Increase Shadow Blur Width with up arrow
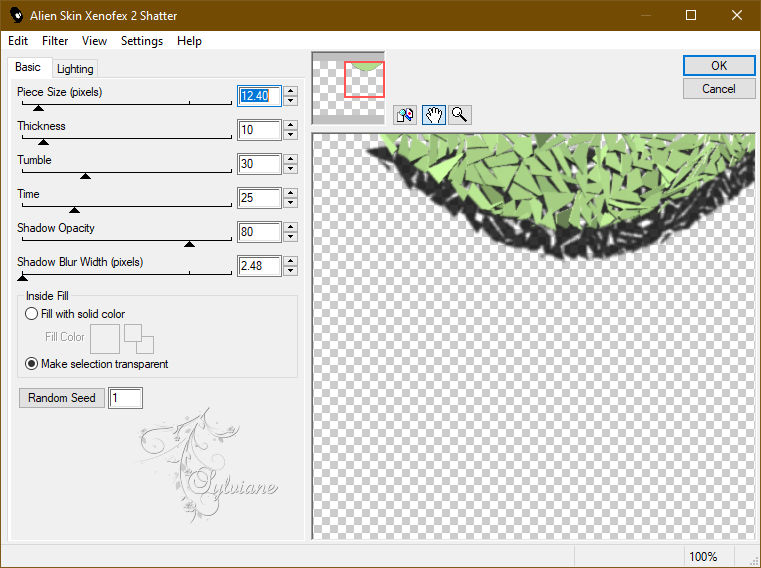 click(290, 261)
